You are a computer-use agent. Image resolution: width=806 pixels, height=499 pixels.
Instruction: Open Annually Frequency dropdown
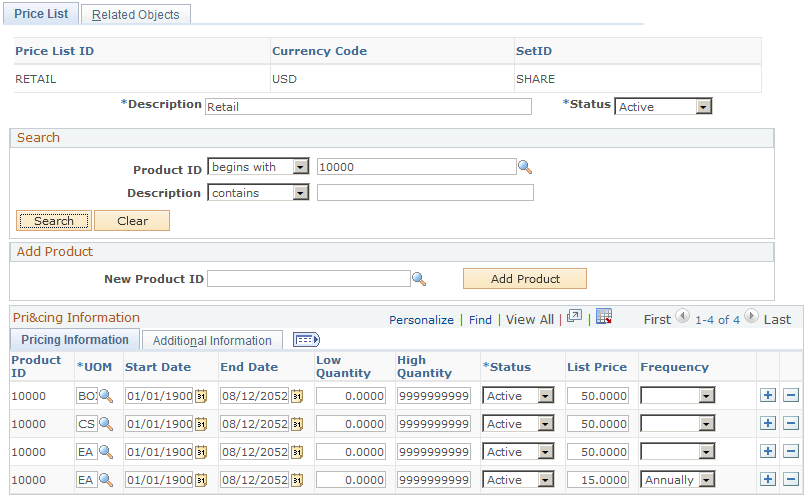(x=707, y=480)
